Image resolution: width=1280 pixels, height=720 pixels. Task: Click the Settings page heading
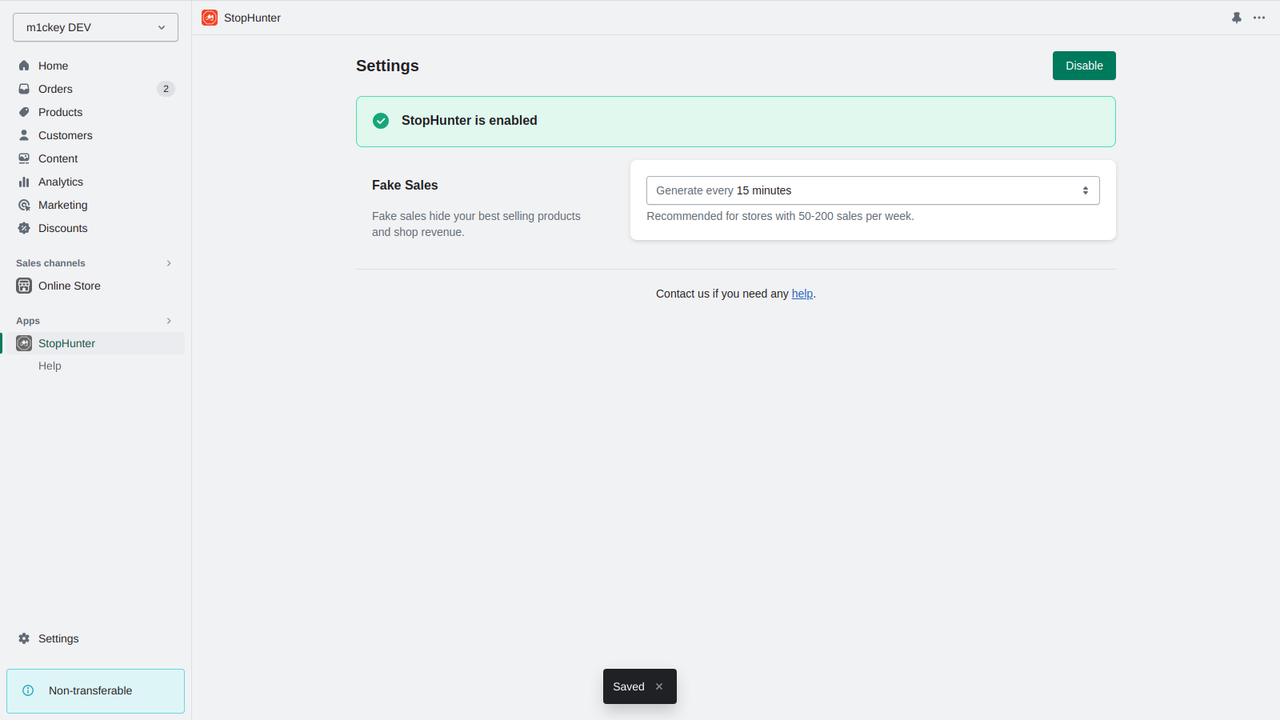pyautogui.click(x=388, y=66)
